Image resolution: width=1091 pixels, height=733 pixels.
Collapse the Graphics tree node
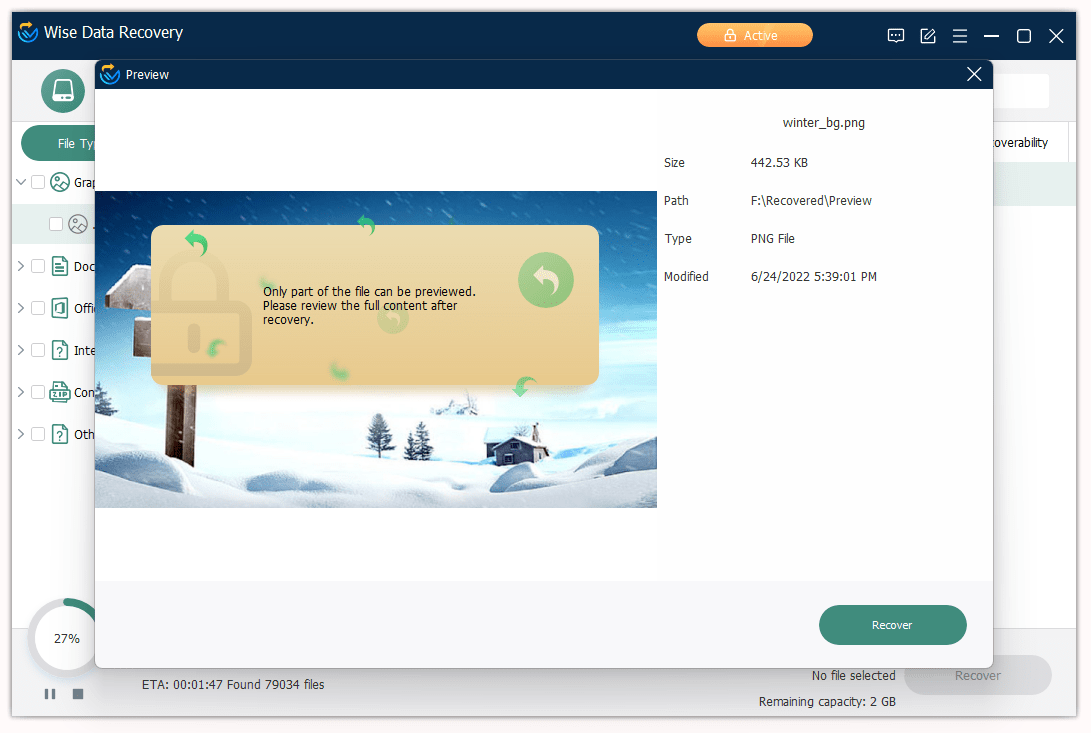click(21, 182)
